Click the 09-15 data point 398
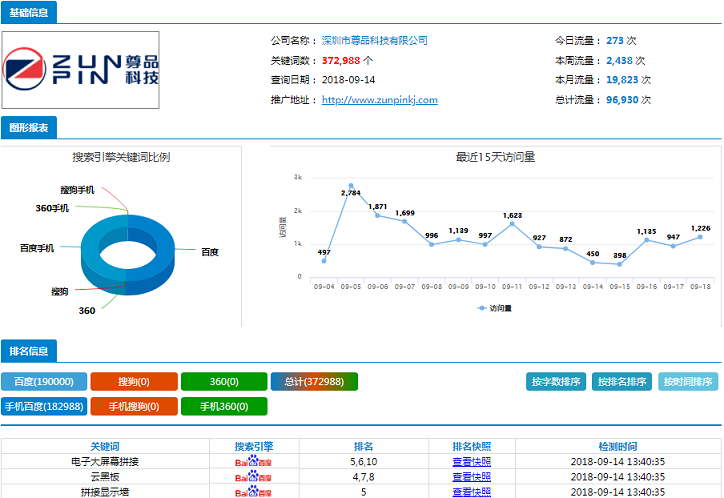Screen dimensions: 724x498 tap(620, 264)
